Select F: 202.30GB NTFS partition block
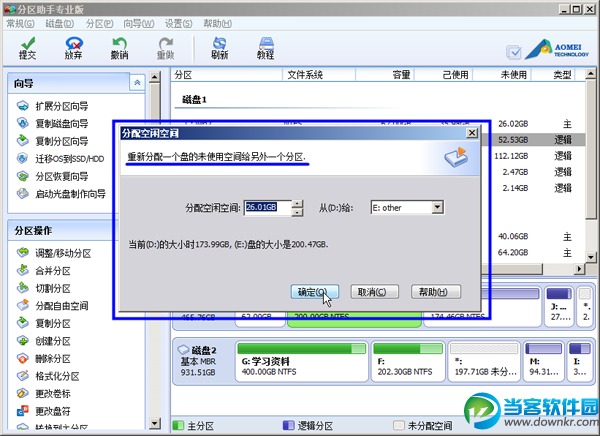This screenshot has width=600, height=436. [408, 362]
